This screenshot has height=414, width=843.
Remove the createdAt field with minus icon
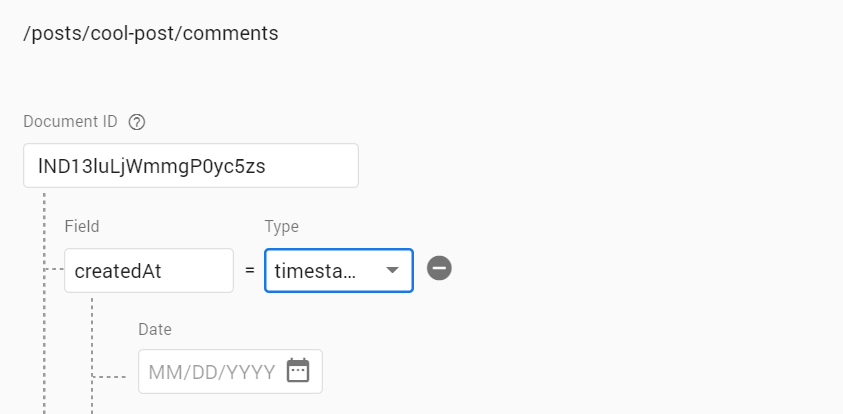coord(439,268)
